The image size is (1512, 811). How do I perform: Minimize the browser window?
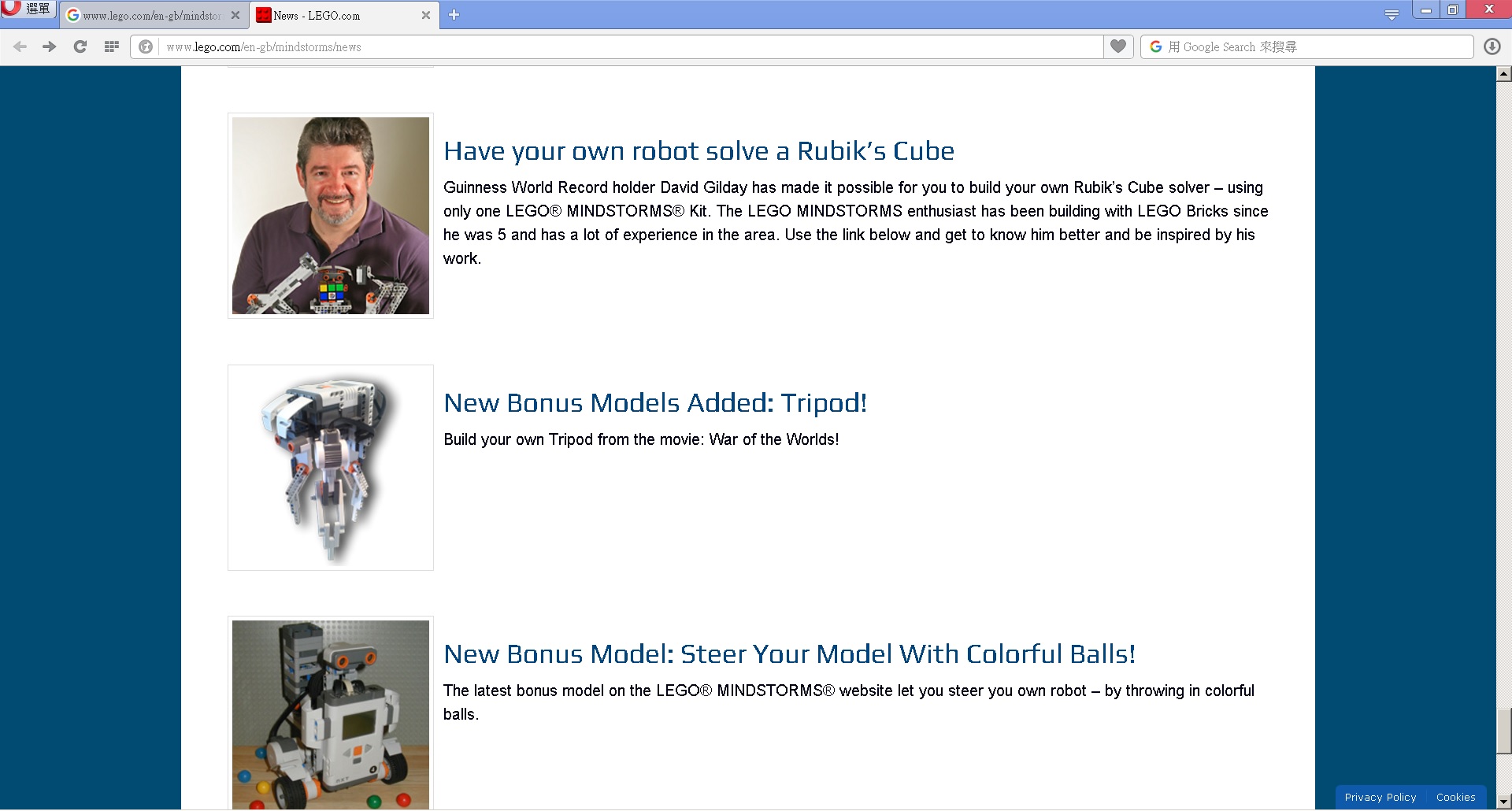[1425, 9]
